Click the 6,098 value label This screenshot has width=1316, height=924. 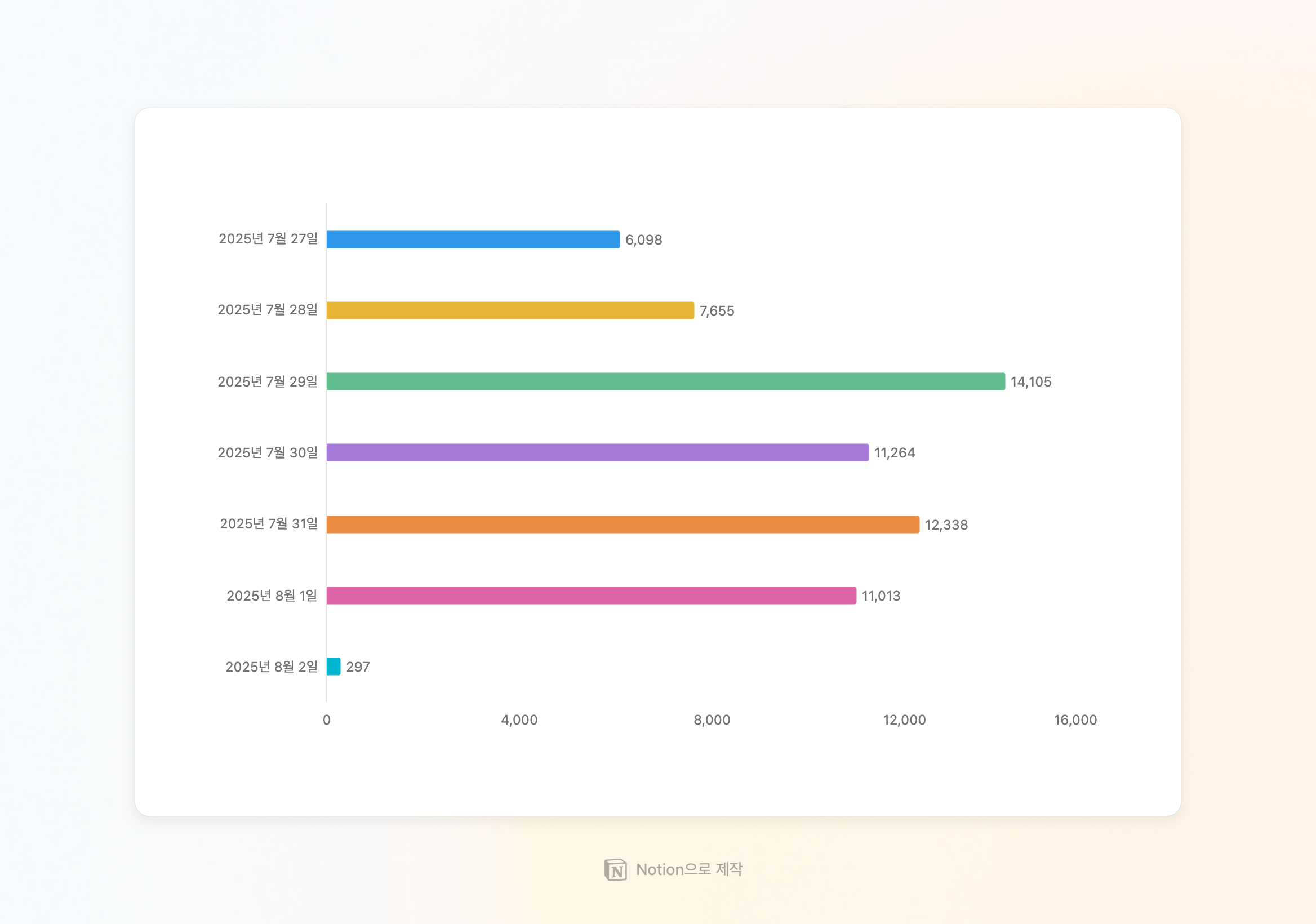[x=644, y=240]
